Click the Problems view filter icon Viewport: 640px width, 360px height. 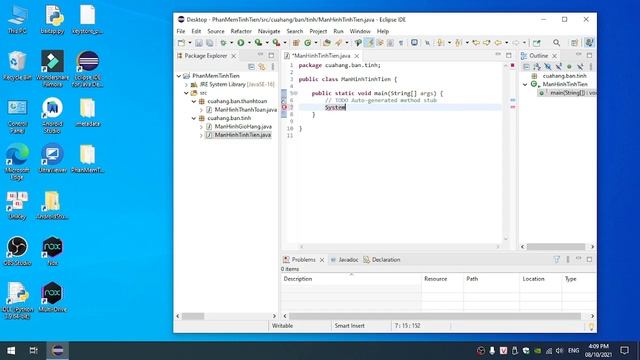pyautogui.click(x=557, y=260)
